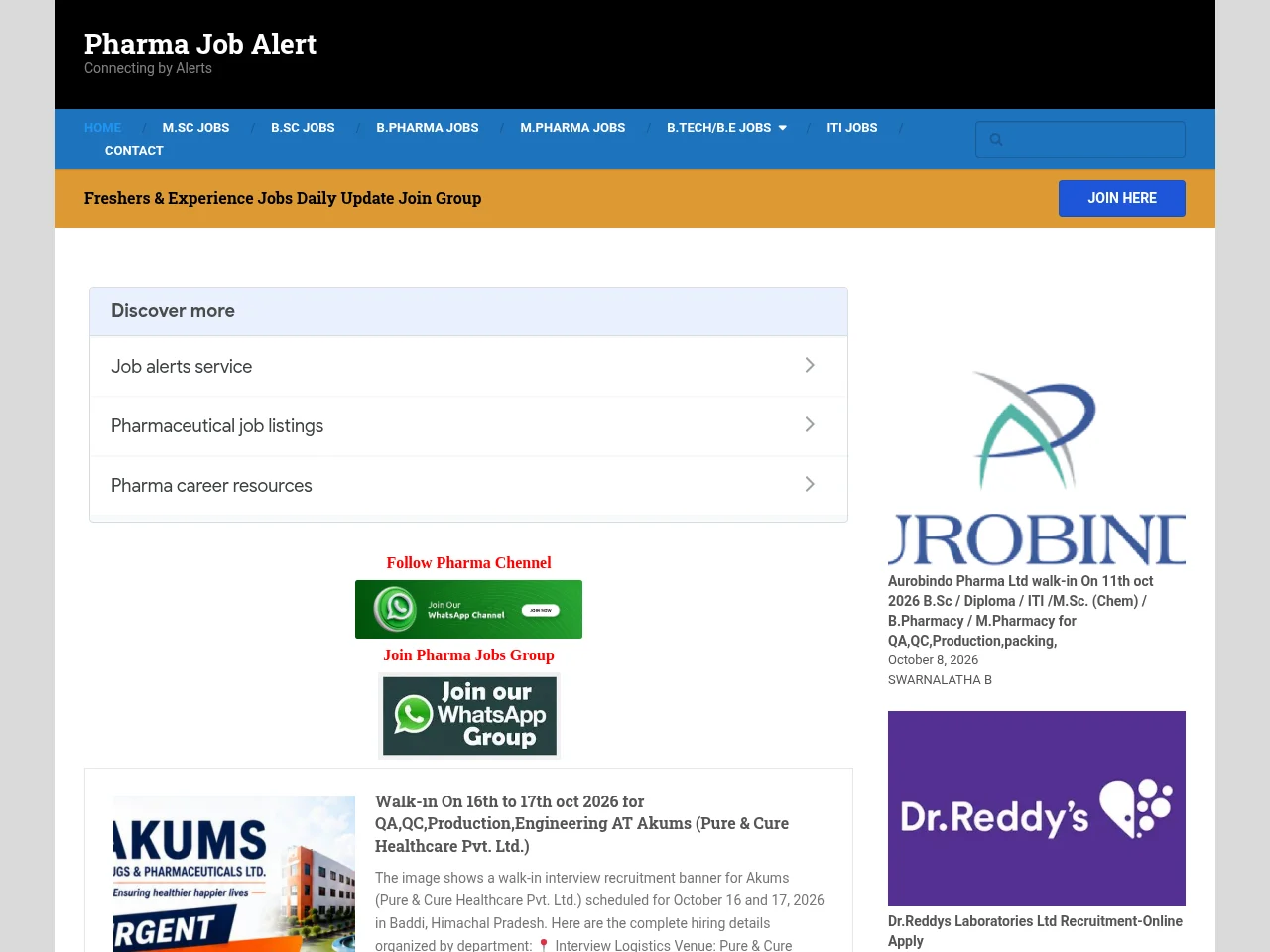Click the 'Discover more' header text
Viewport: 1270px width, 952px height.
pos(173,311)
